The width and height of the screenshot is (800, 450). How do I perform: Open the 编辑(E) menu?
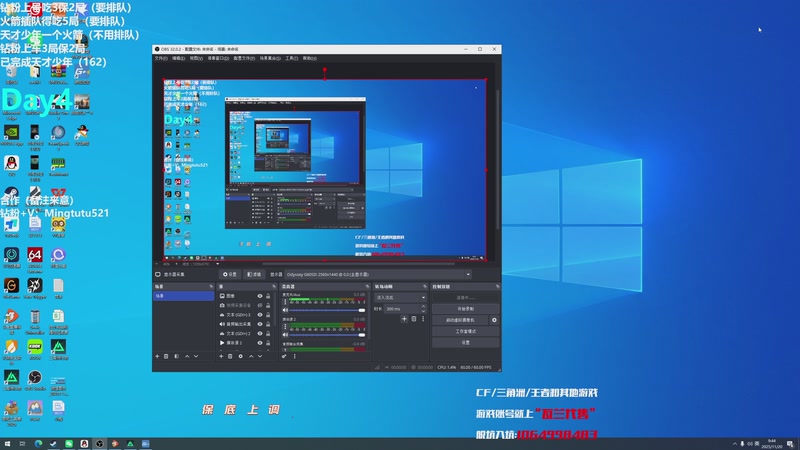178,58
